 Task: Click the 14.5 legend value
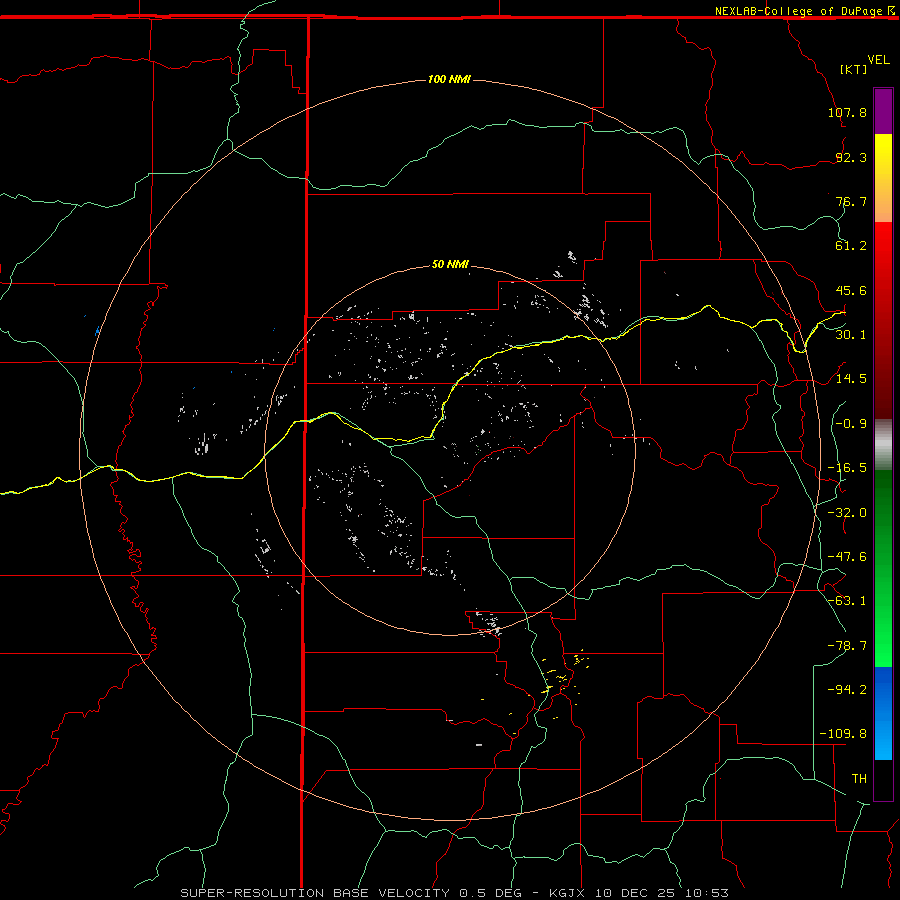pyautogui.click(x=851, y=379)
